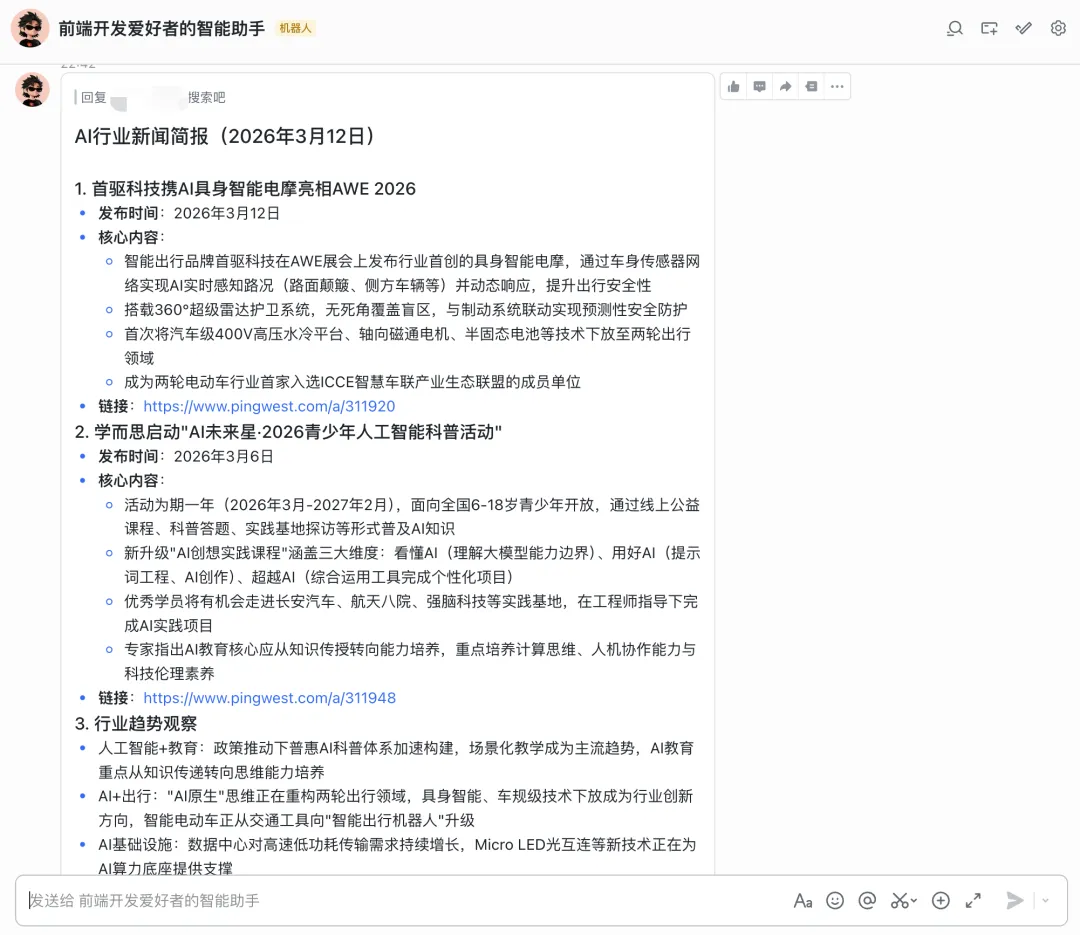Image resolution: width=1080 pixels, height=935 pixels.
Task: Click heading 首驱科技携AI具身智能电摩亮相AWE 2026
Action: [245, 189]
